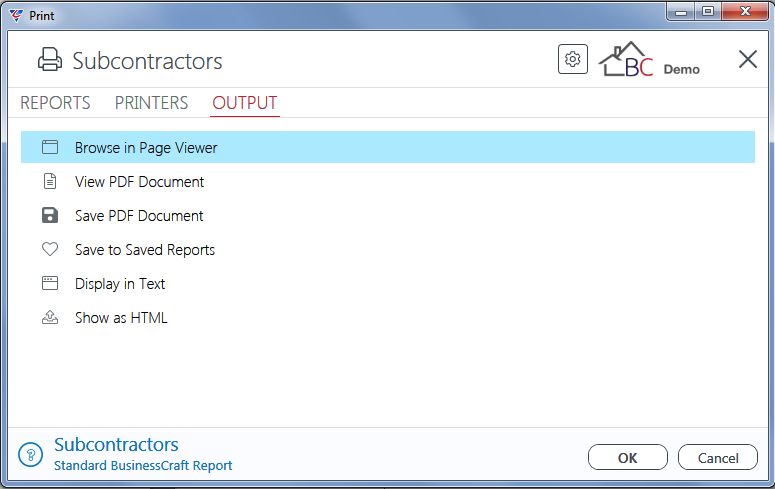Confirm with the OK button
Screen dimensions: 775x489
pyautogui.click(x=628, y=457)
